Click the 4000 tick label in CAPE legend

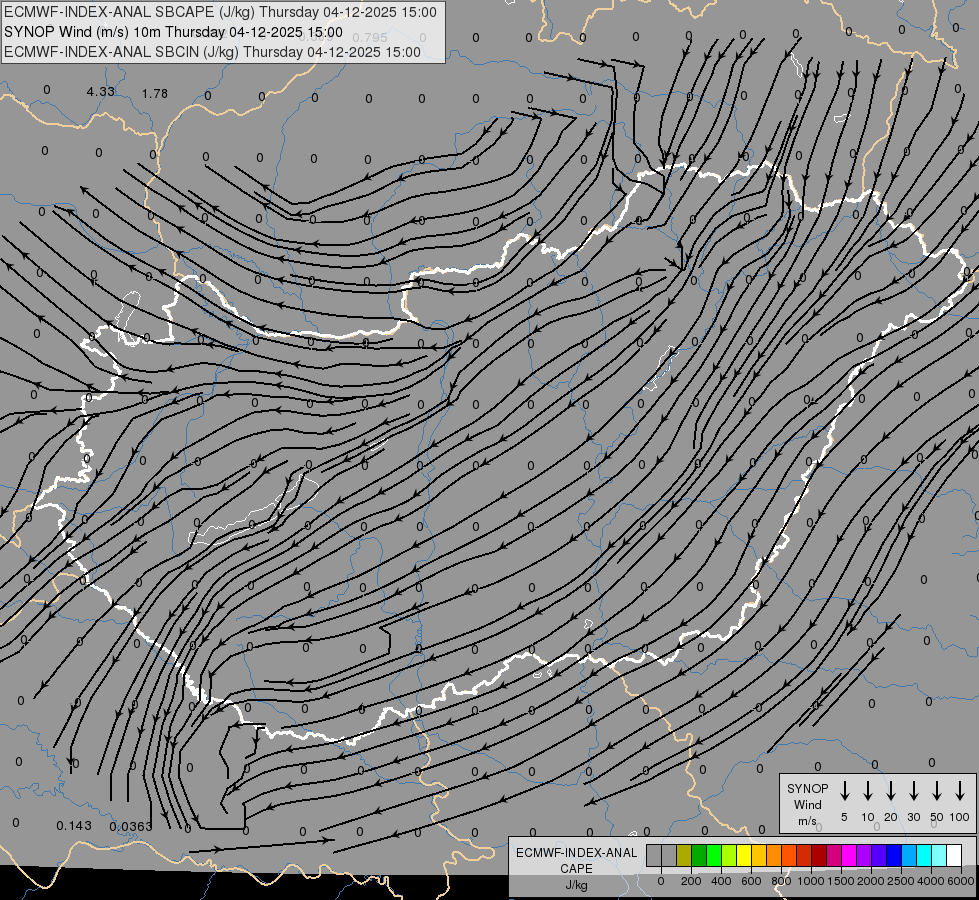point(930,881)
